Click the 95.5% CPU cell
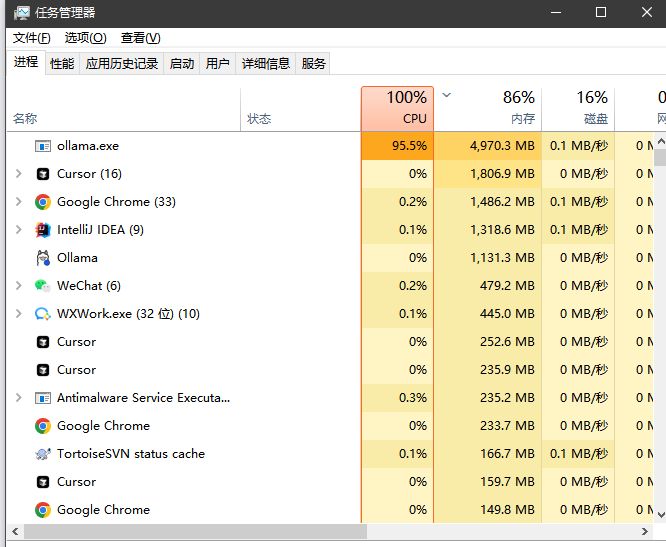This screenshot has width=666, height=547. (x=398, y=146)
